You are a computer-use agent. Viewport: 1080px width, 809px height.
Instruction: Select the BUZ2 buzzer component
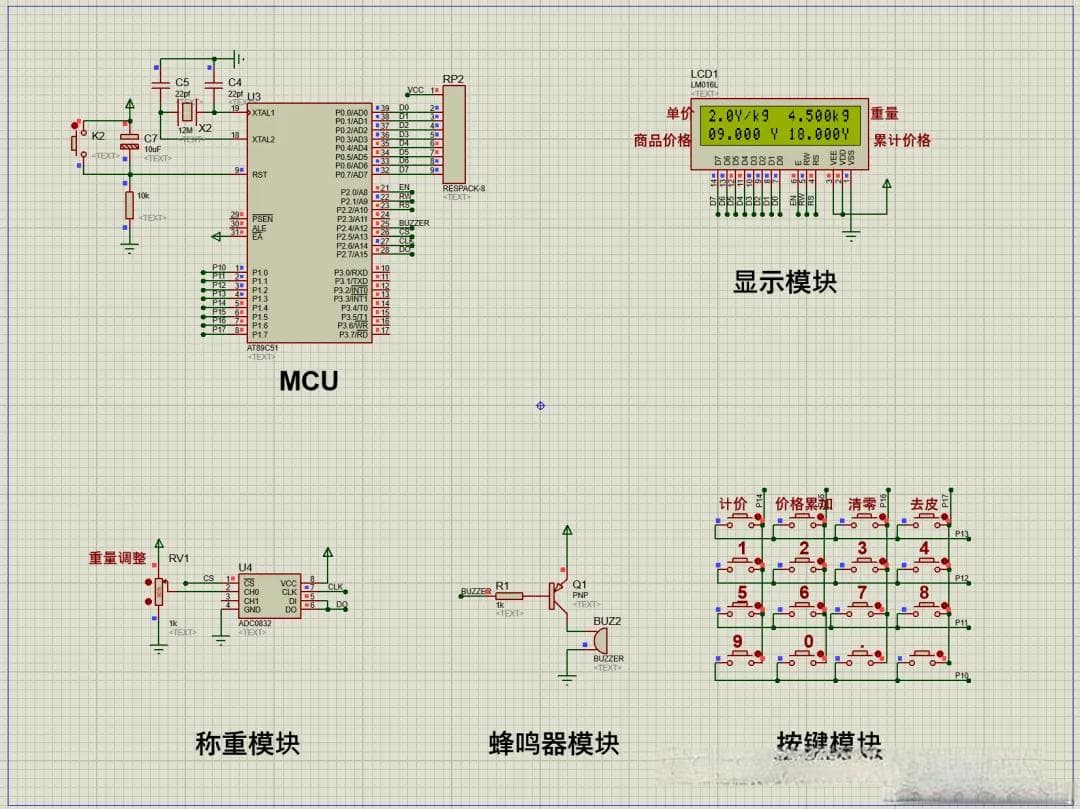click(599, 642)
